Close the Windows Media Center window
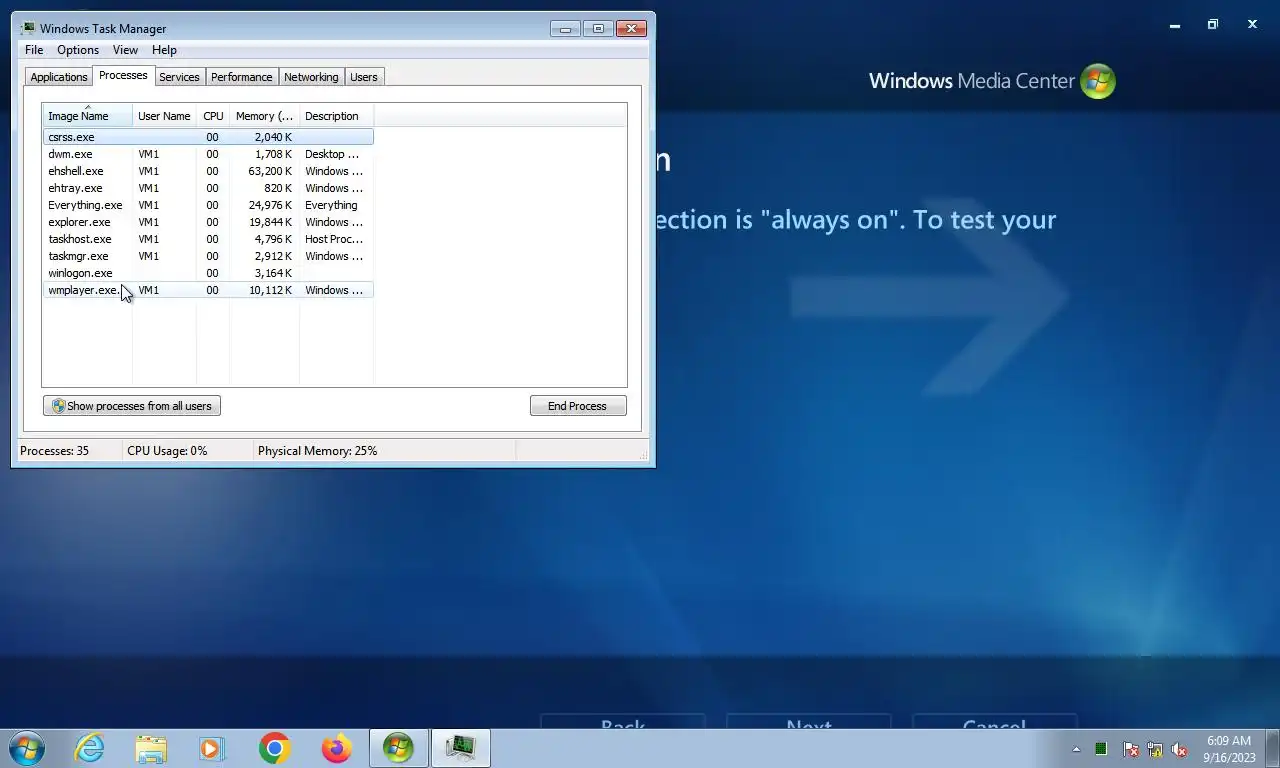Viewport: 1280px width, 768px height. click(1251, 25)
